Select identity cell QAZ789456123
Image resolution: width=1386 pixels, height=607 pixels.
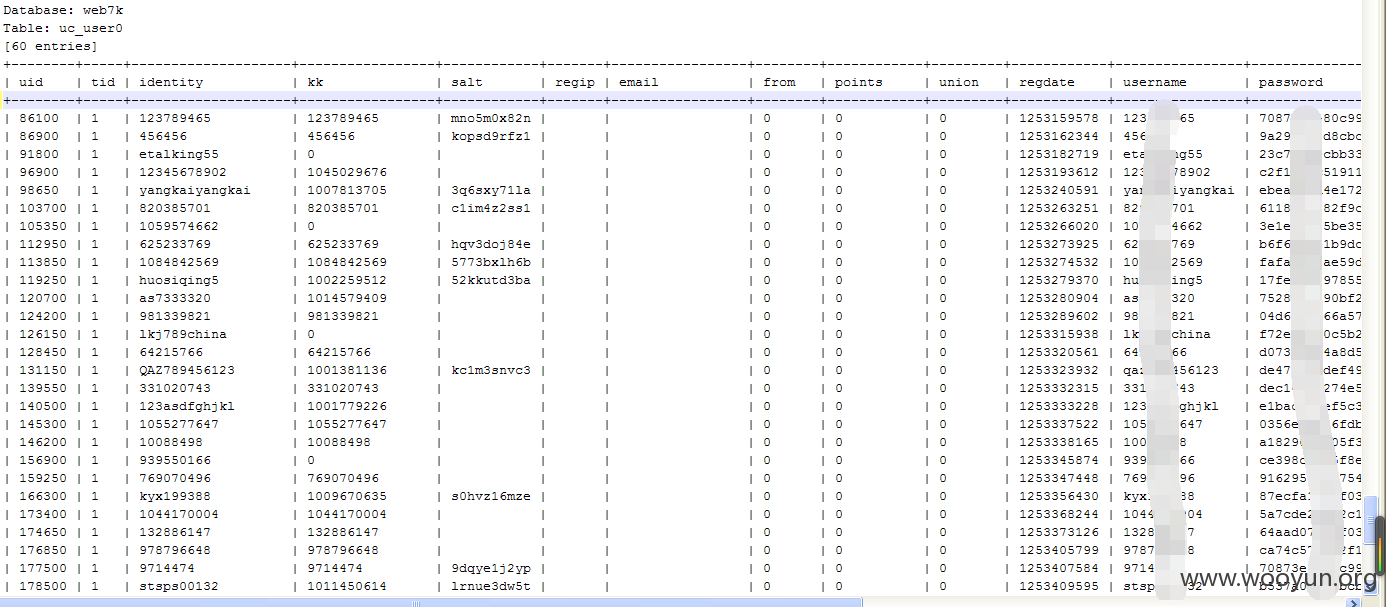coord(187,370)
